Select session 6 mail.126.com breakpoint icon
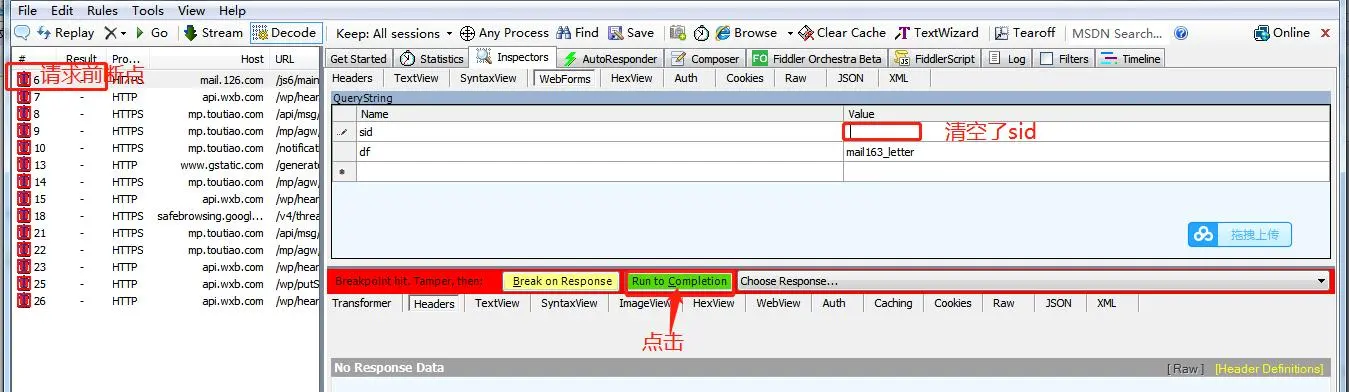 24,79
